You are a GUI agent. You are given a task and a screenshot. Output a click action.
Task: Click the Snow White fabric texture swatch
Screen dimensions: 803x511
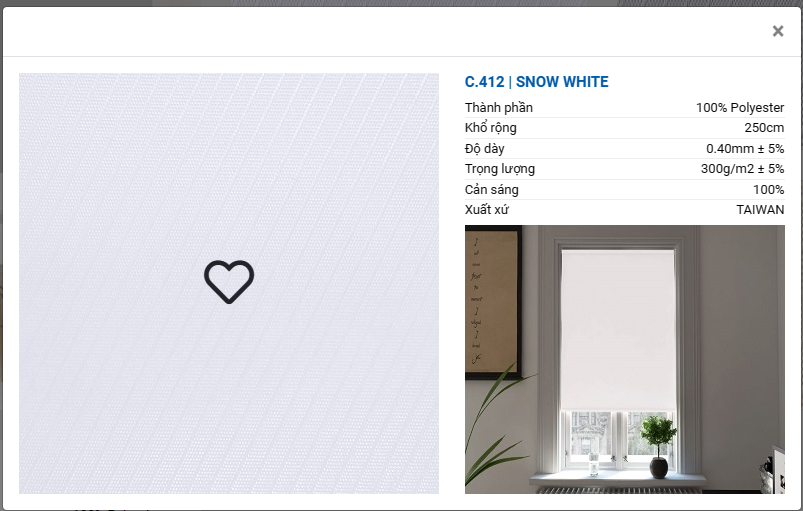click(229, 283)
